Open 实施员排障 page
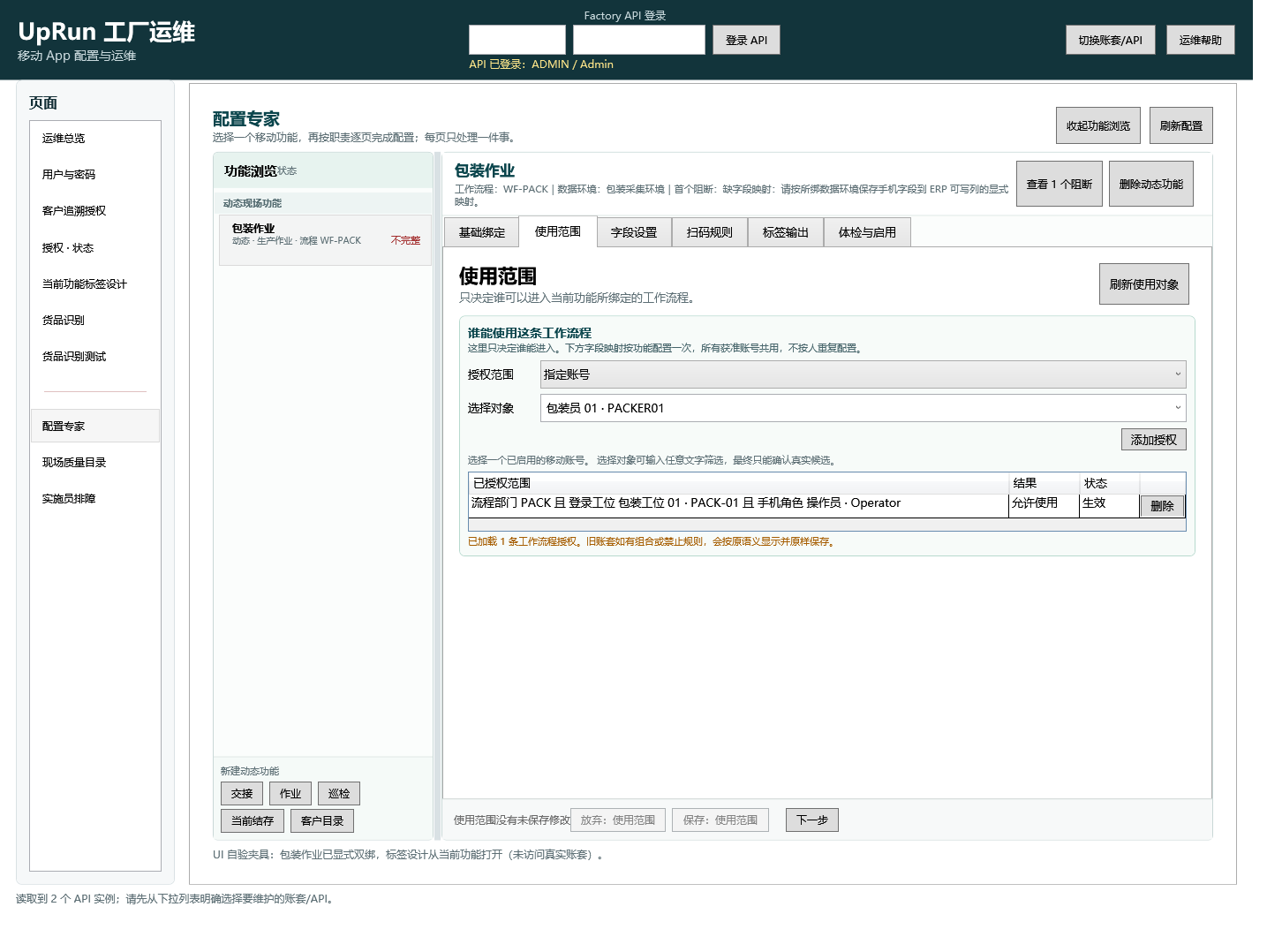The height and width of the screenshot is (952, 1267). (95, 499)
